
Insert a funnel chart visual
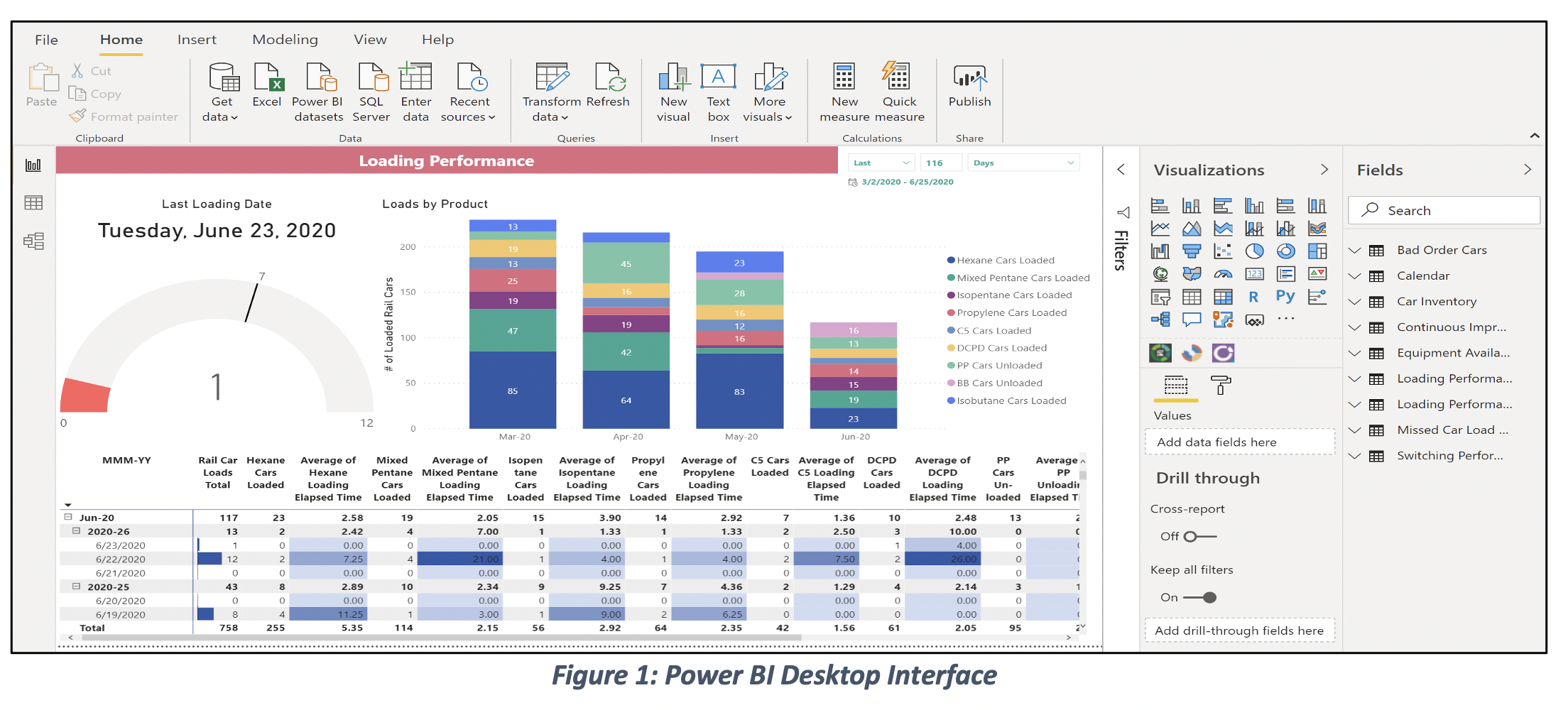1191,251
